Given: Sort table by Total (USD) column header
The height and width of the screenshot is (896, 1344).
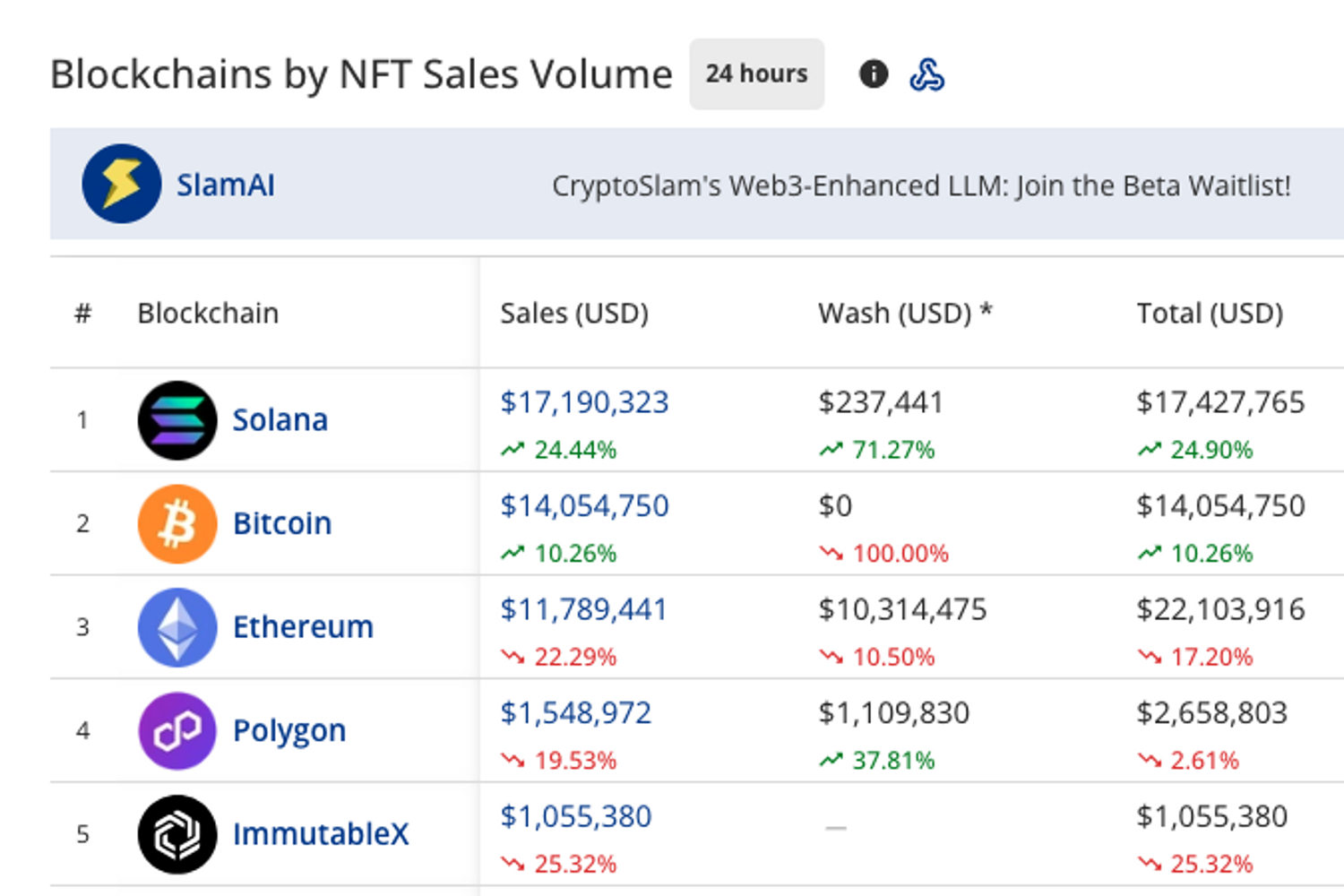Looking at the screenshot, I should 1210,314.
